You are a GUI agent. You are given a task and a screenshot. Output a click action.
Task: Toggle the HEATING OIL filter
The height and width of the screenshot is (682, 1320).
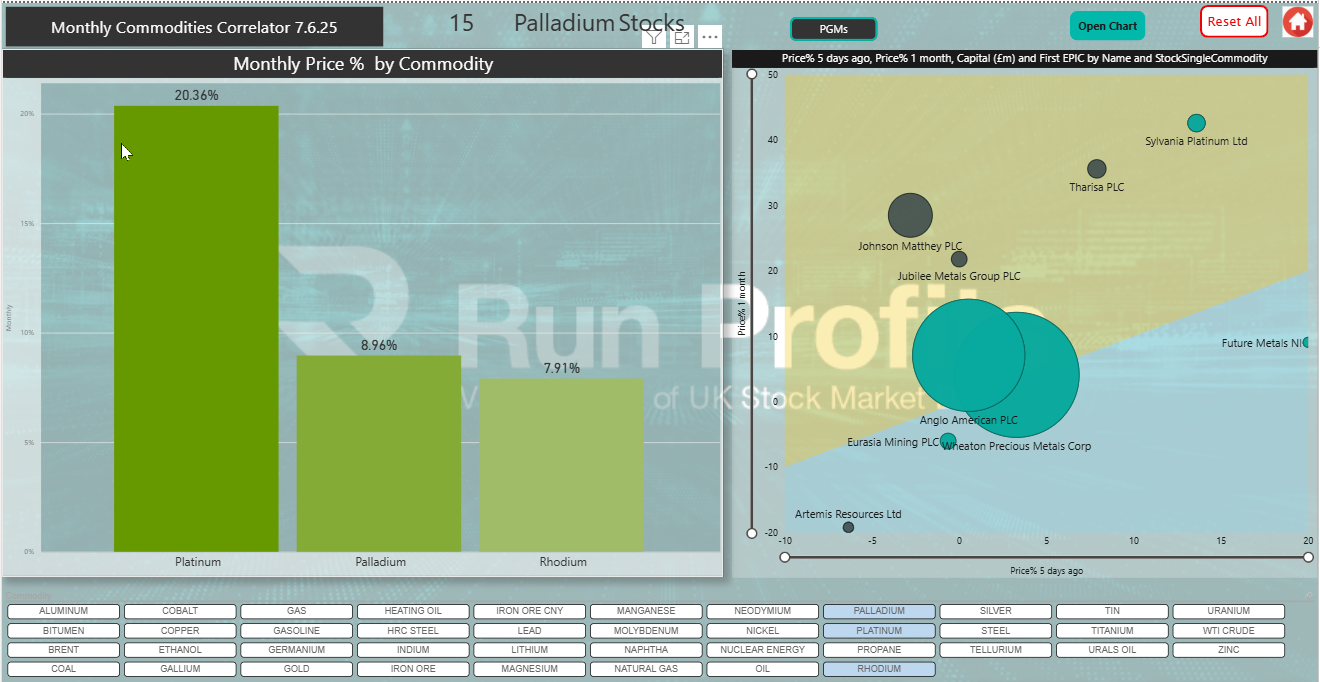coord(413,611)
